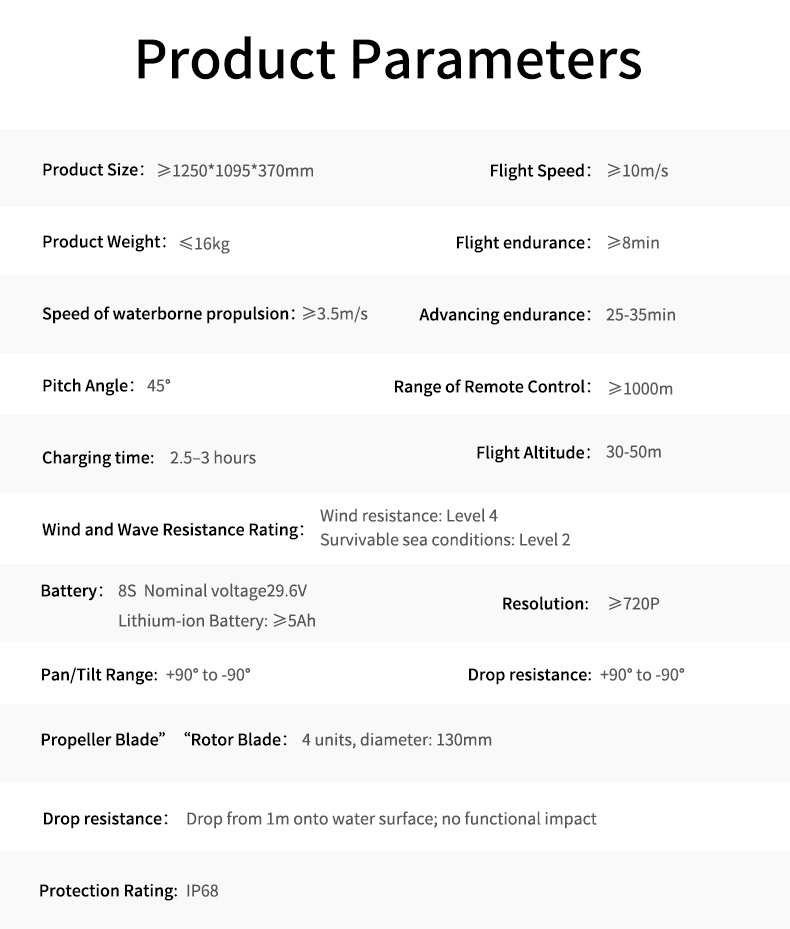Select the Survivable sea conditions text
Image resolution: width=790 pixels, height=929 pixels.
(x=445, y=540)
